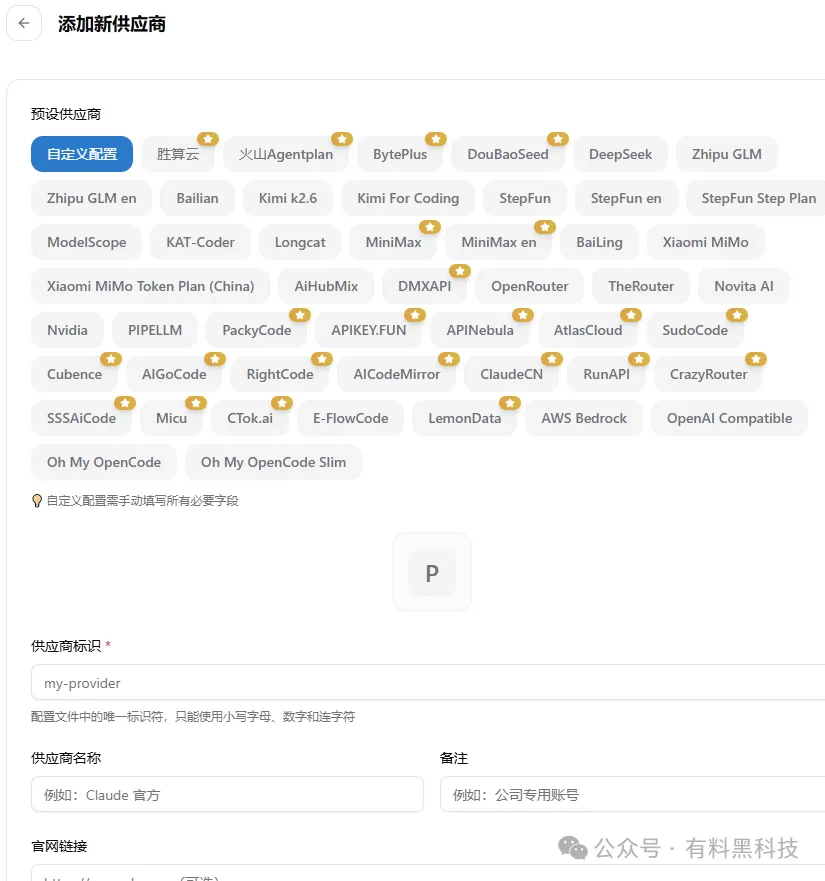Choose the PIPELLM preset
The height and width of the screenshot is (881, 825).
point(155,330)
